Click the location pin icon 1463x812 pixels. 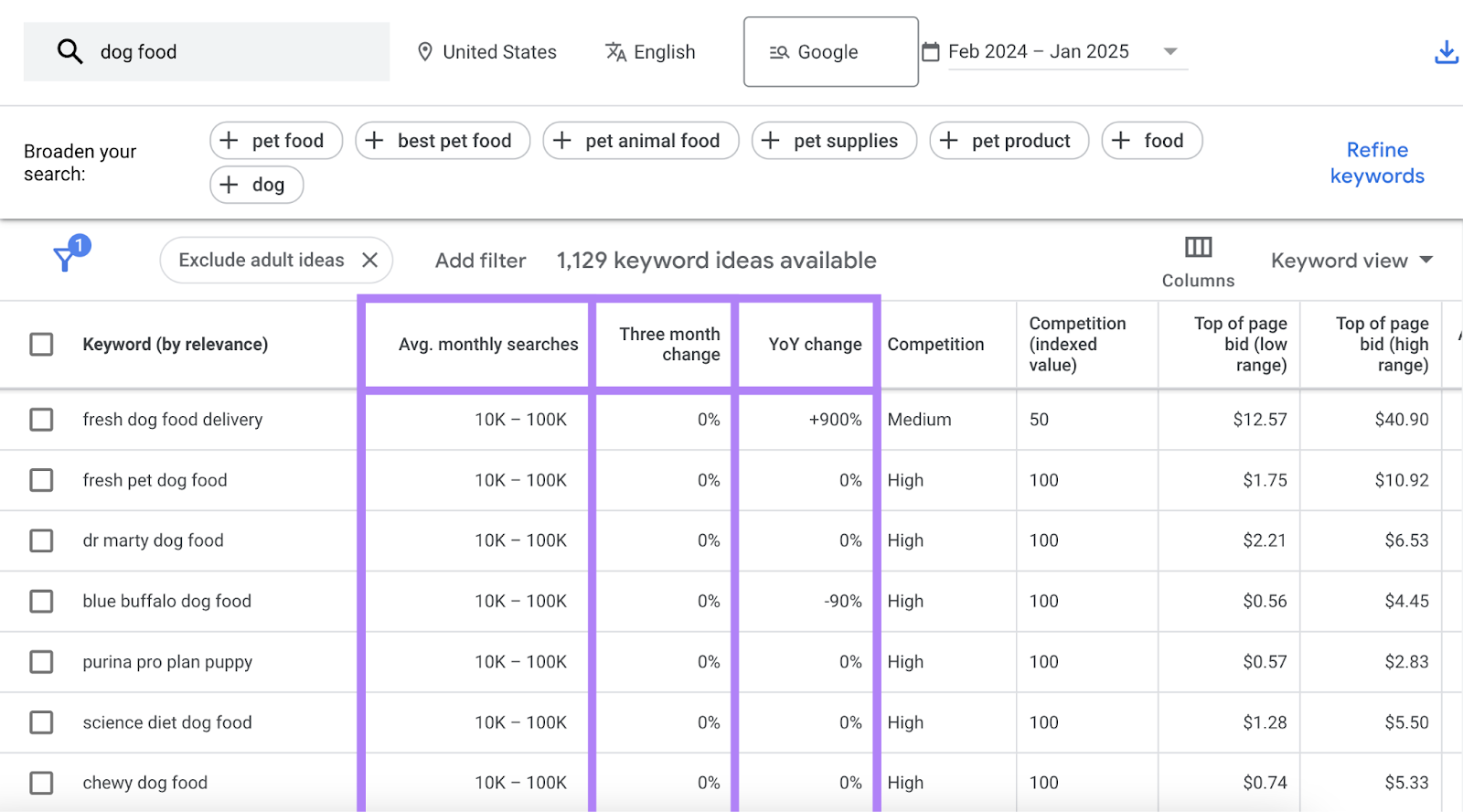click(424, 52)
